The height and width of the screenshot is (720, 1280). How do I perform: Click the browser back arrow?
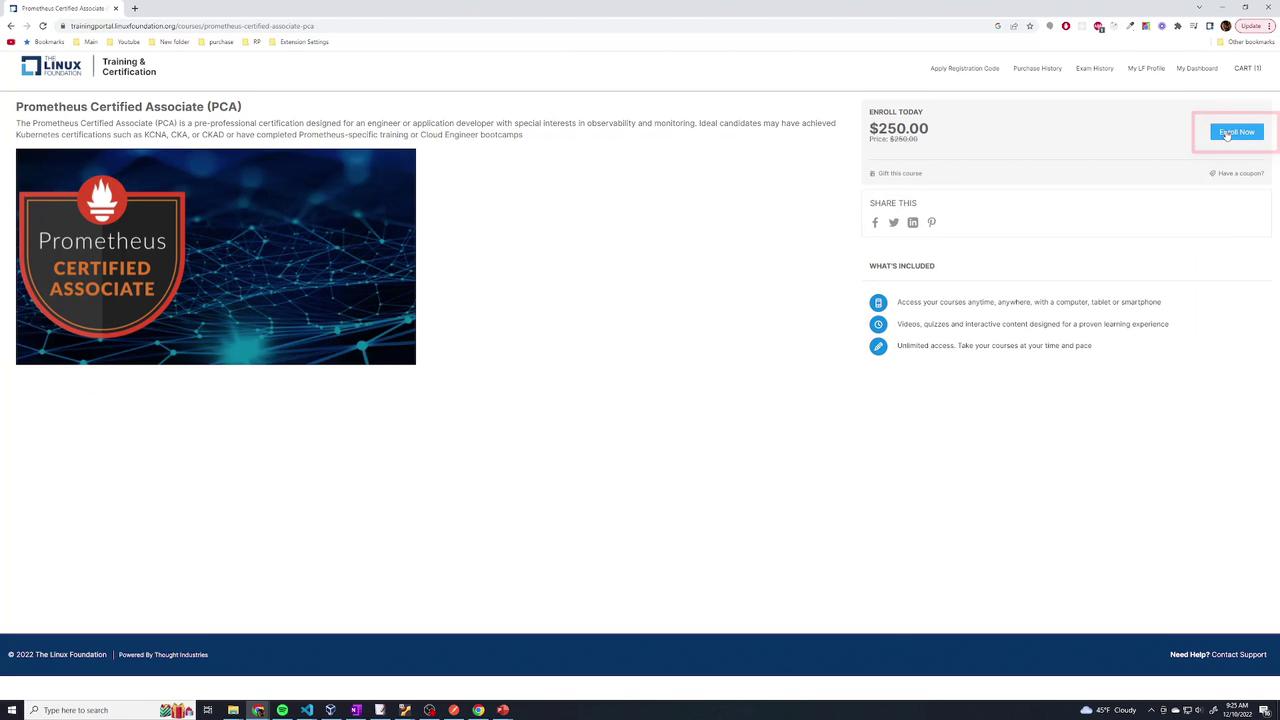[x=11, y=26]
